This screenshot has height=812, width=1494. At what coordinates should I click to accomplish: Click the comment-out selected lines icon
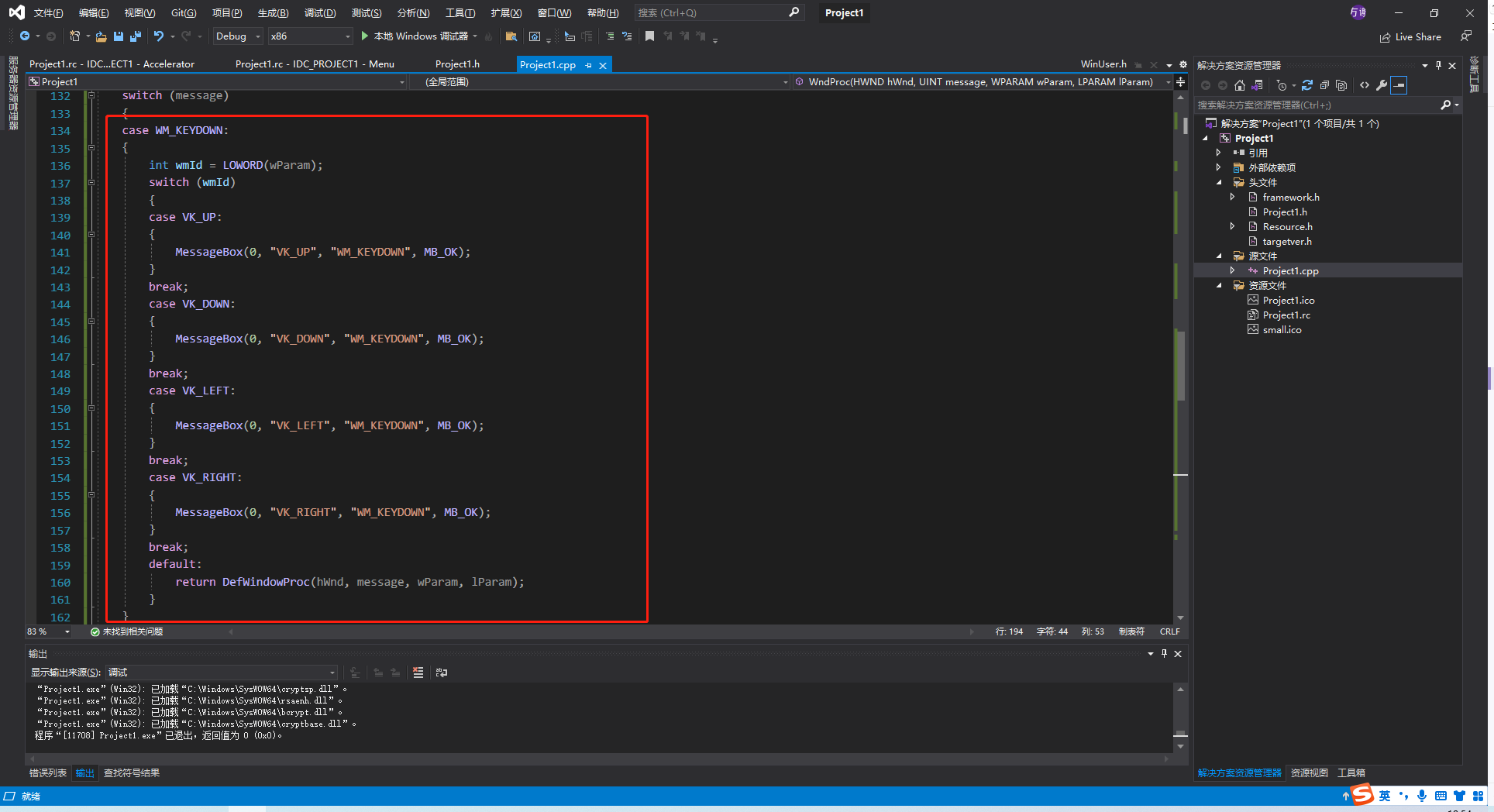610,36
